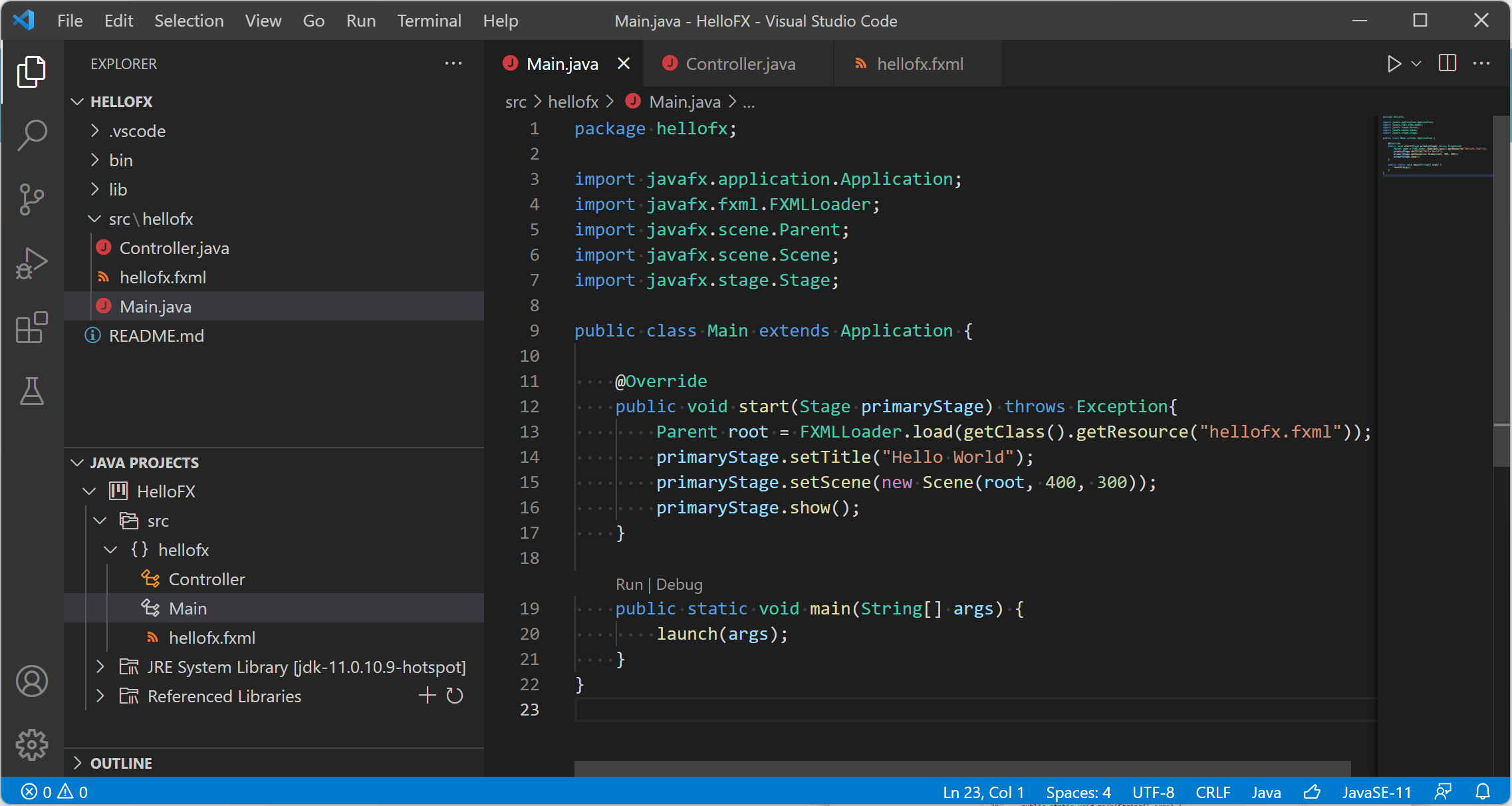1512x806 pixels.
Task: Add a jar to Referenced Libraries
Action: [427, 696]
